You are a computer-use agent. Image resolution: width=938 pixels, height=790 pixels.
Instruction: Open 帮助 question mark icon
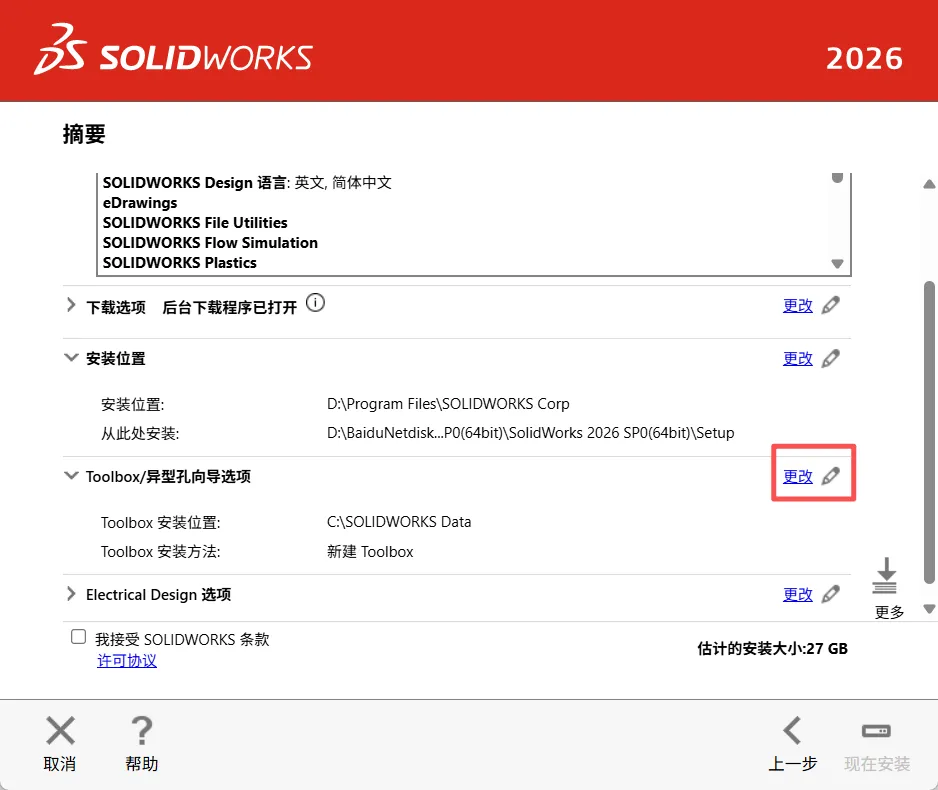[x=142, y=730]
